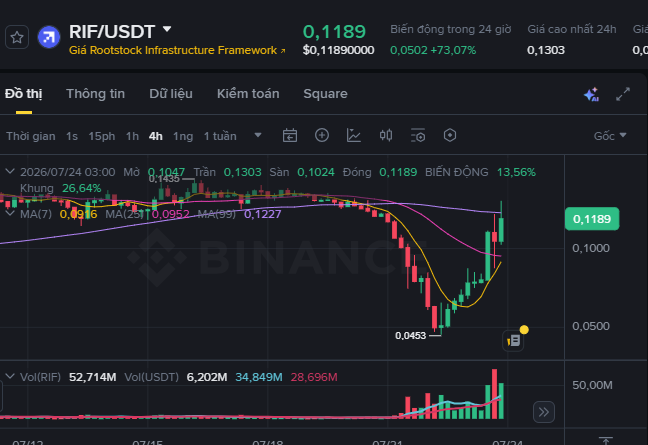Click the add plus circle icon
648x445 pixels.
point(322,135)
